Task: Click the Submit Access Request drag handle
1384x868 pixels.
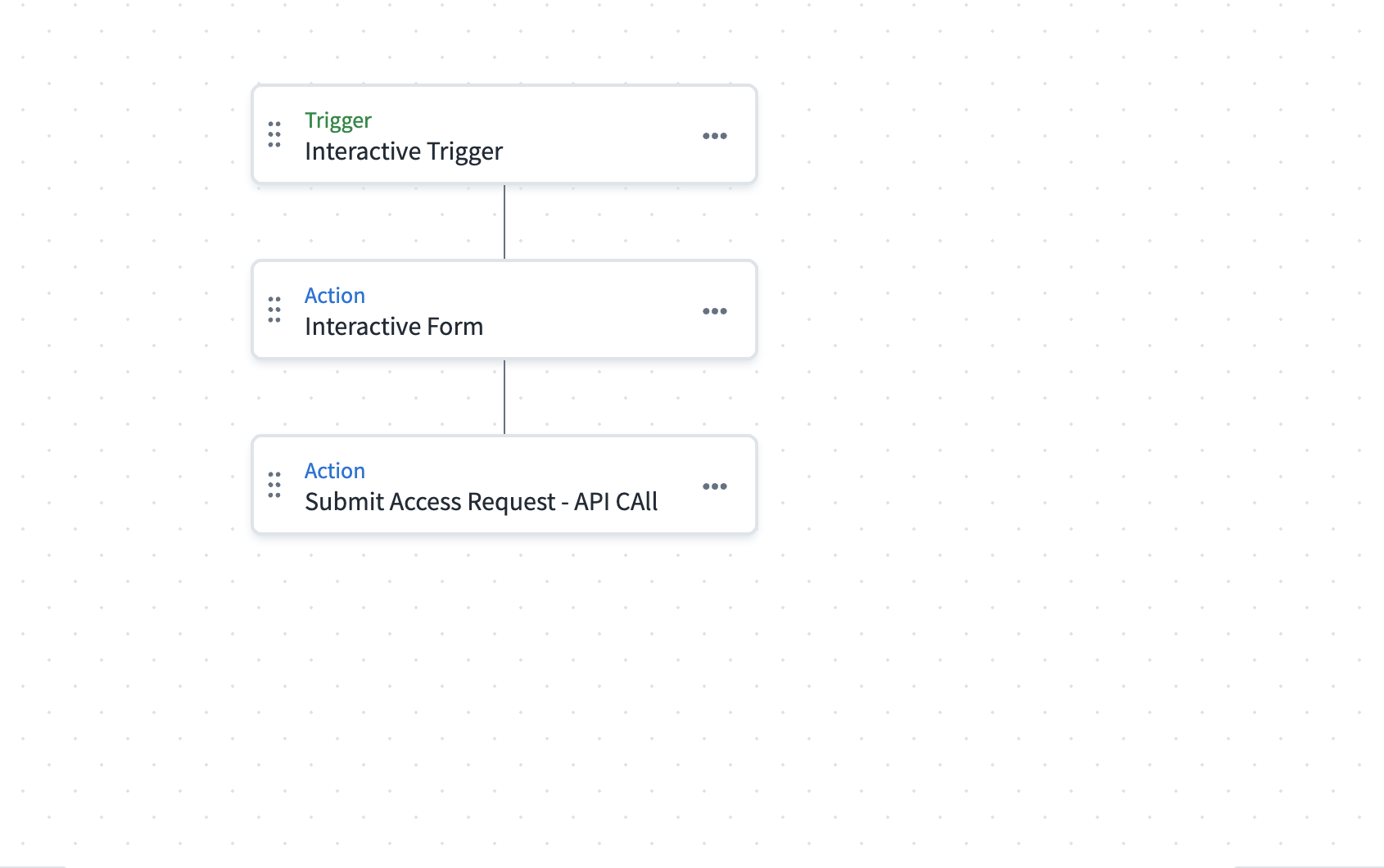Action: tap(274, 485)
